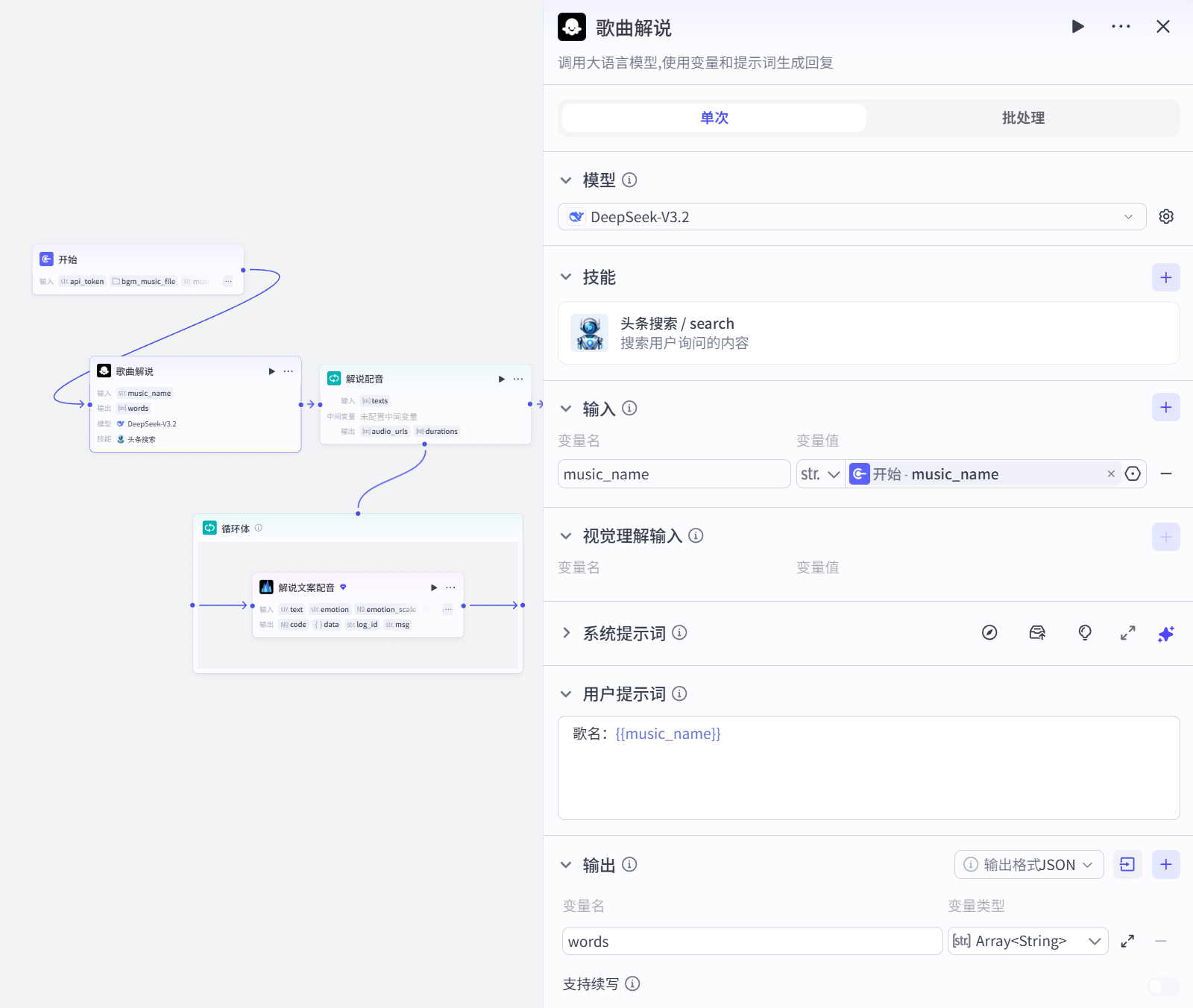This screenshot has height=1008, width=1193.
Task: Click the AI sparkle optimize prompt icon
Action: [x=1166, y=634]
